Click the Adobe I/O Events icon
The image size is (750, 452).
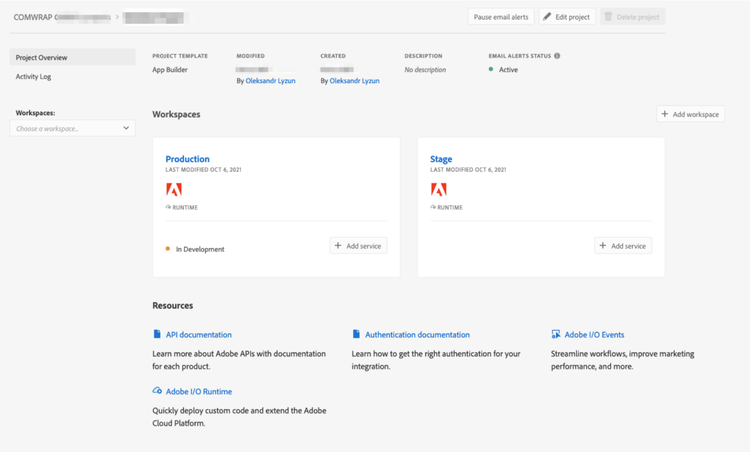556,334
